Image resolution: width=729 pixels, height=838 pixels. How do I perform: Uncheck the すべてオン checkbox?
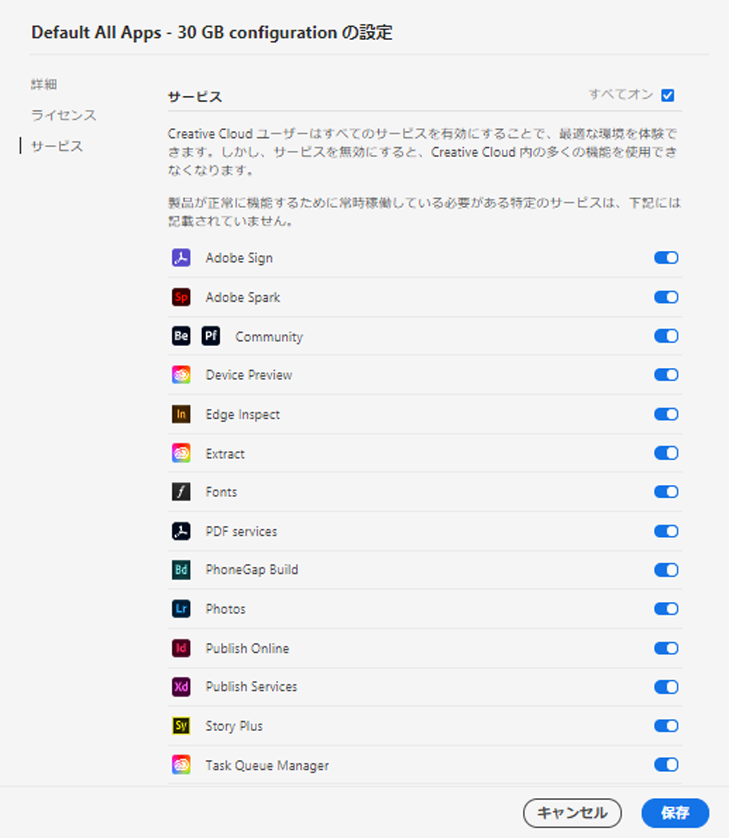click(x=668, y=95)
